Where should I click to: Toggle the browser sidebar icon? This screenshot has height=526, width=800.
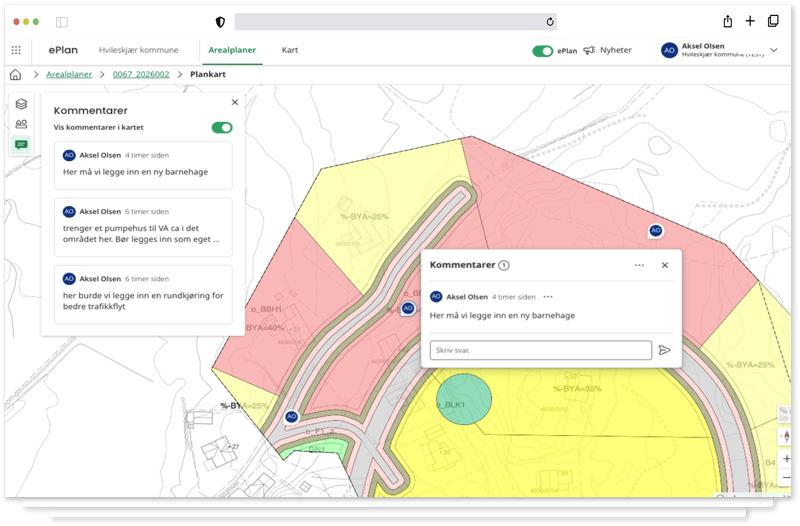[62, 22]
